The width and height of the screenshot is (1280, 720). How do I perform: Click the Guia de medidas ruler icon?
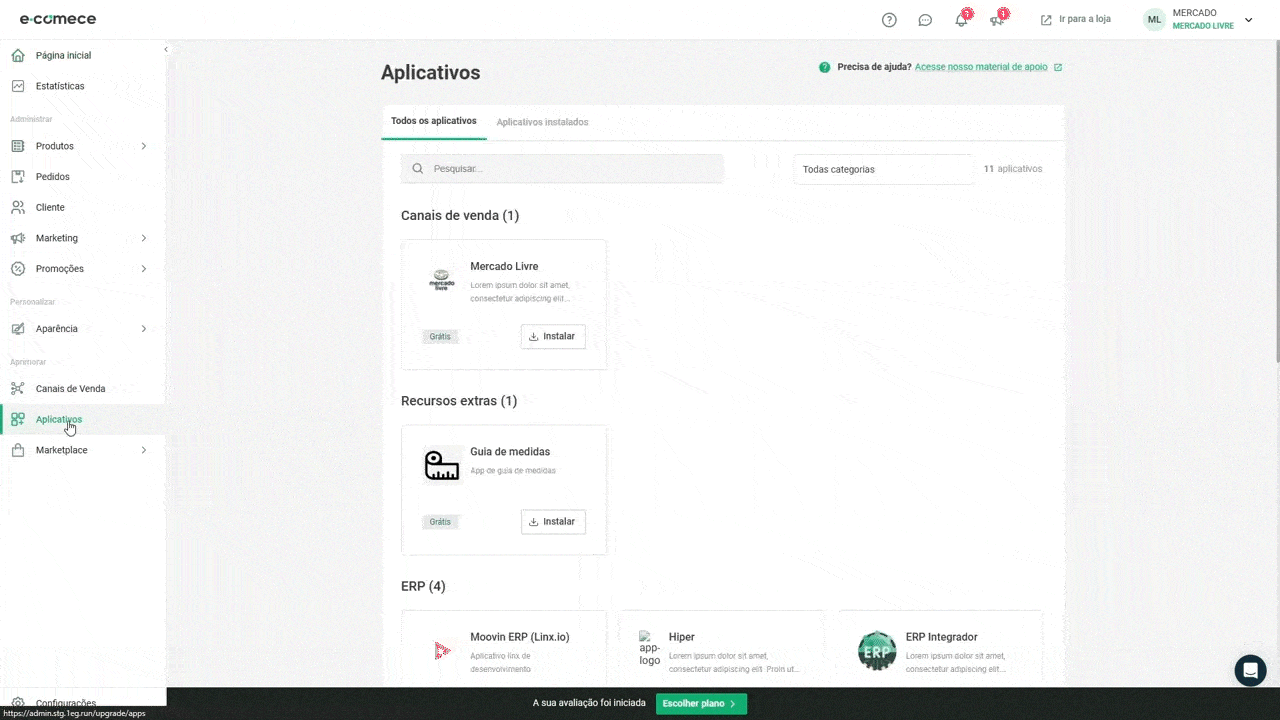pos(441,466)
